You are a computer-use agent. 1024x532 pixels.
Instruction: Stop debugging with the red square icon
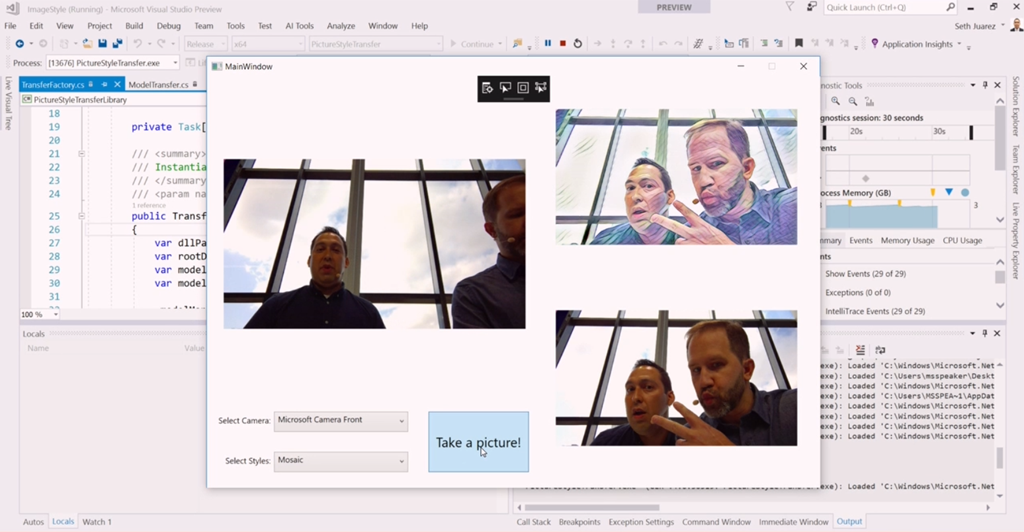[563, 44]
